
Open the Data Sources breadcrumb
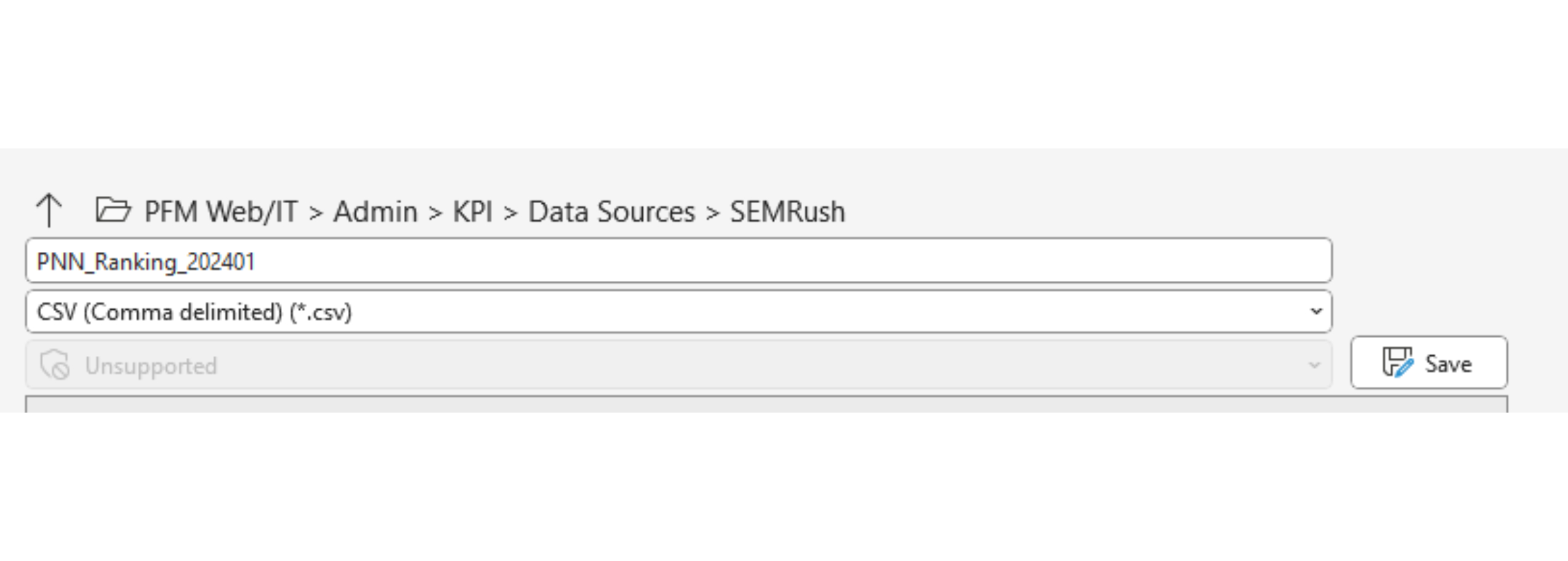point(610,211)
